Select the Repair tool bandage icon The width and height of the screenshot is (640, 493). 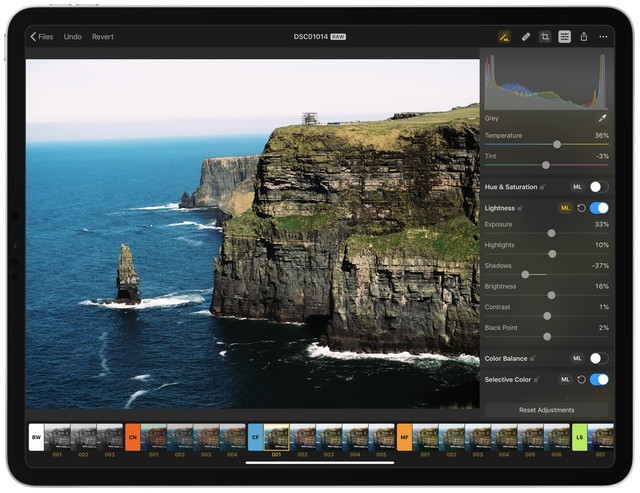pyautogui.click(x=526, y=37)
